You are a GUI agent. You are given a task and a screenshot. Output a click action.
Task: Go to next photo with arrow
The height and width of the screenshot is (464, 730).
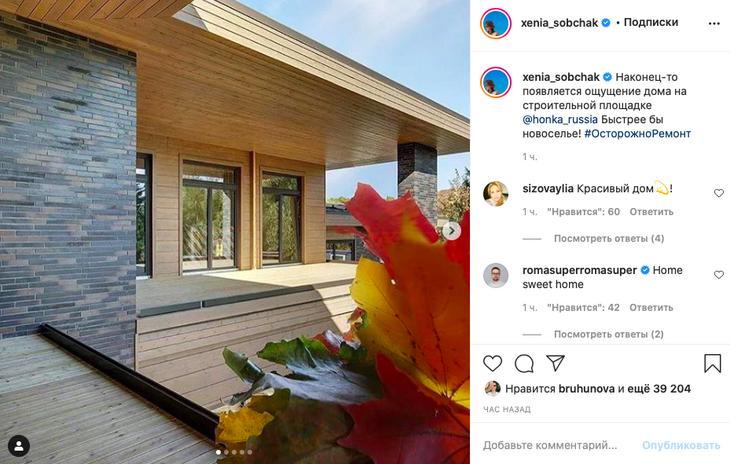[x=451, y=231]
